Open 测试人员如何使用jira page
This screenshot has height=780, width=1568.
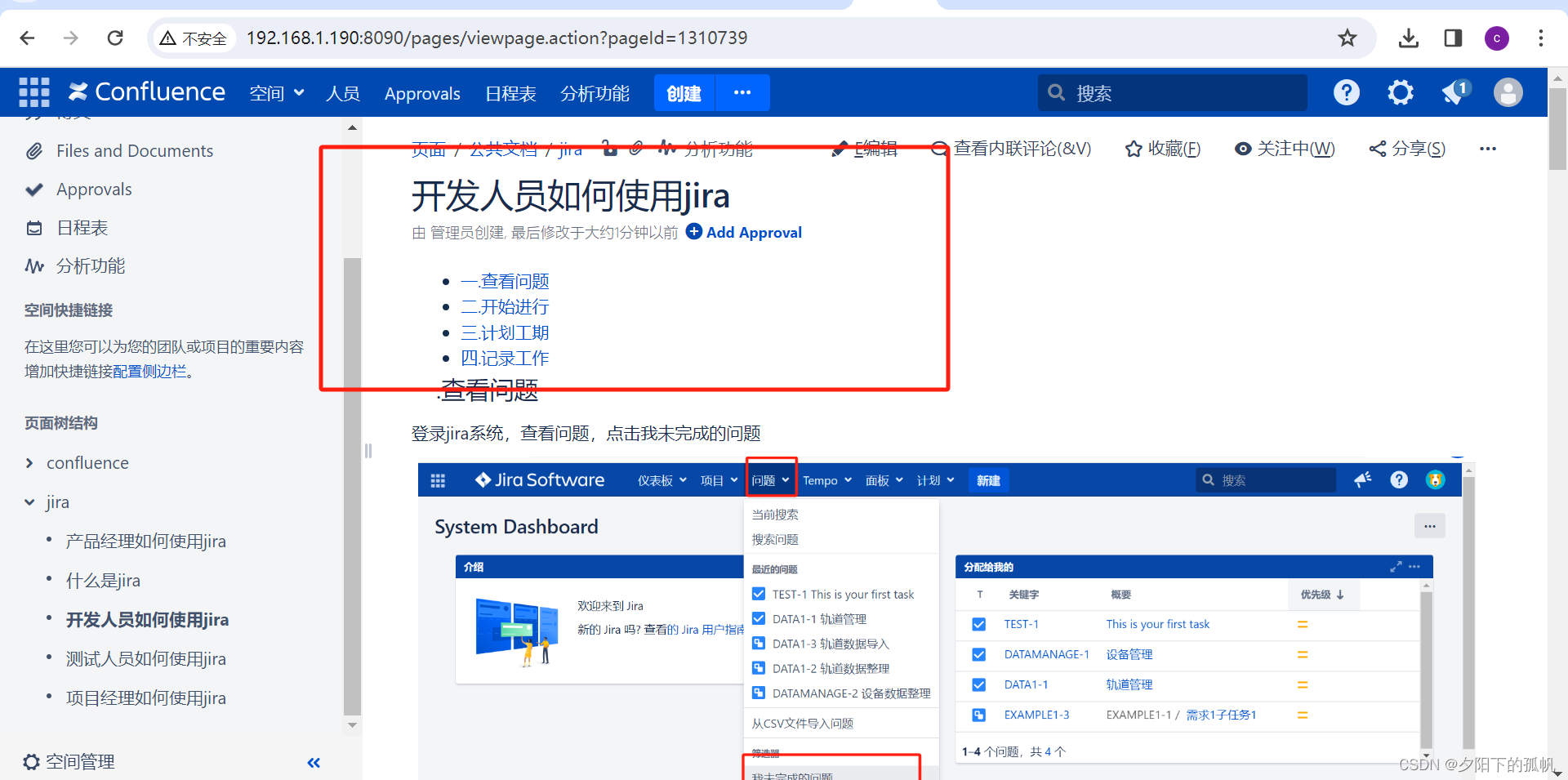point(146,659)
